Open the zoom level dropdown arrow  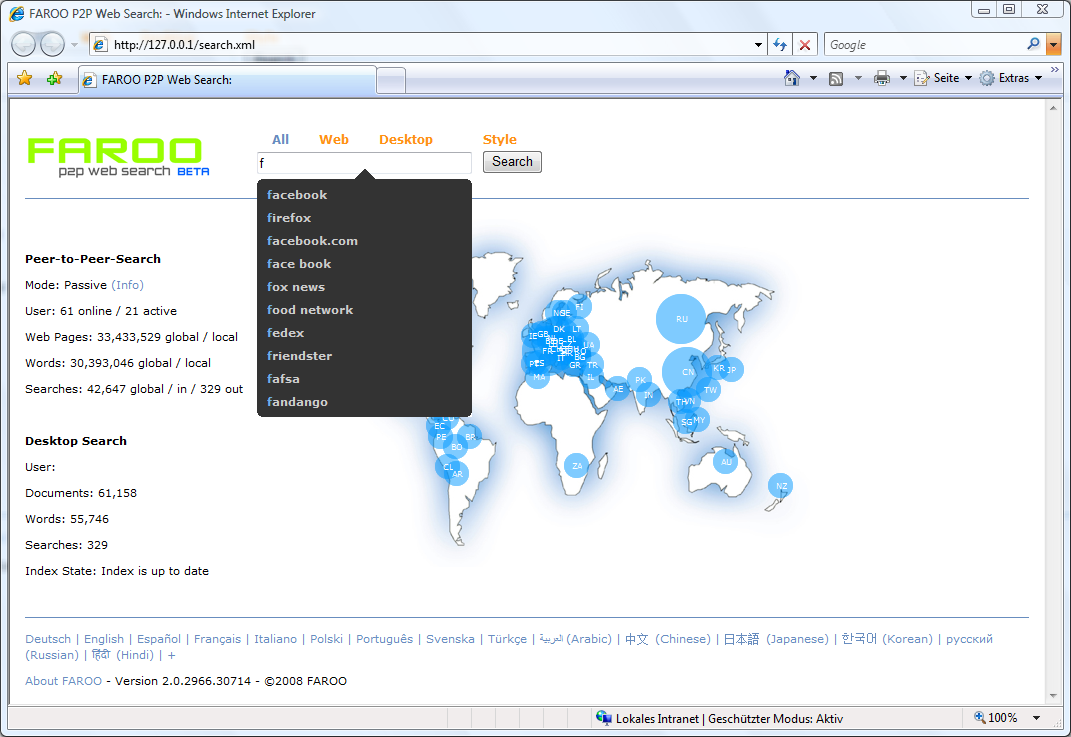coord(1036,718)
